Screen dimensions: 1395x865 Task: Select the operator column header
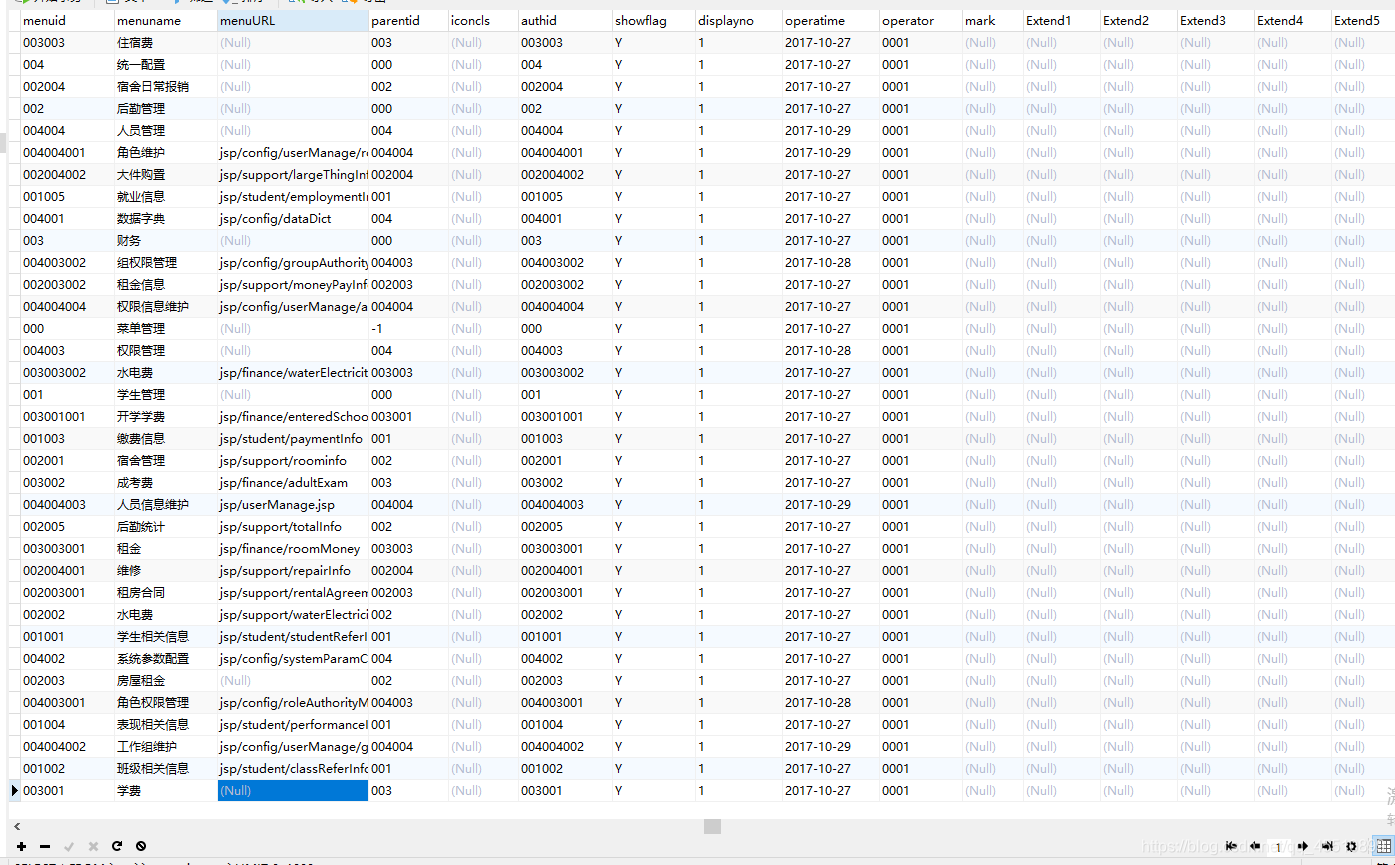point(921,20)
